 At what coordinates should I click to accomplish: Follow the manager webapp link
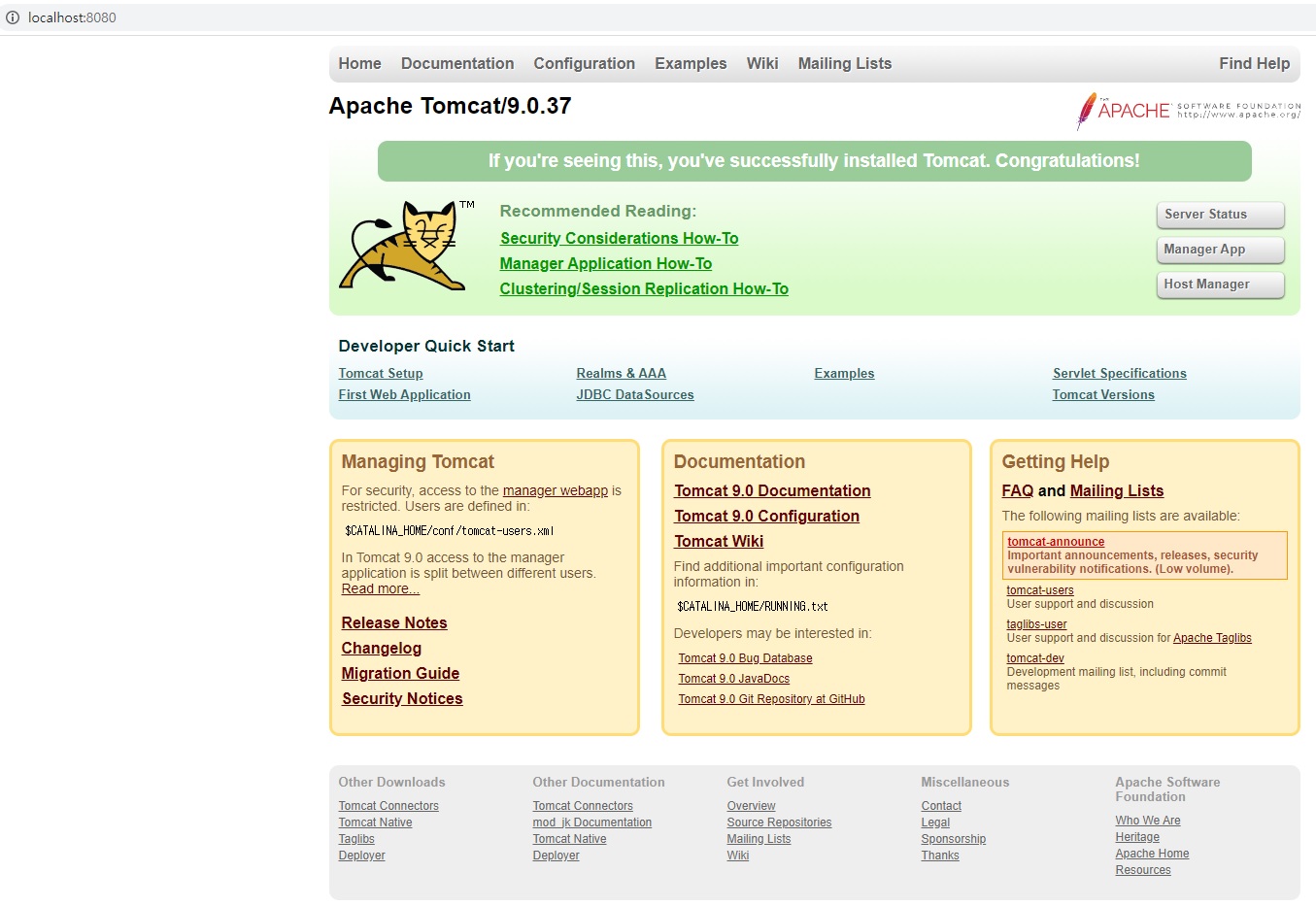pyautogui.click(x=556, y=490)
